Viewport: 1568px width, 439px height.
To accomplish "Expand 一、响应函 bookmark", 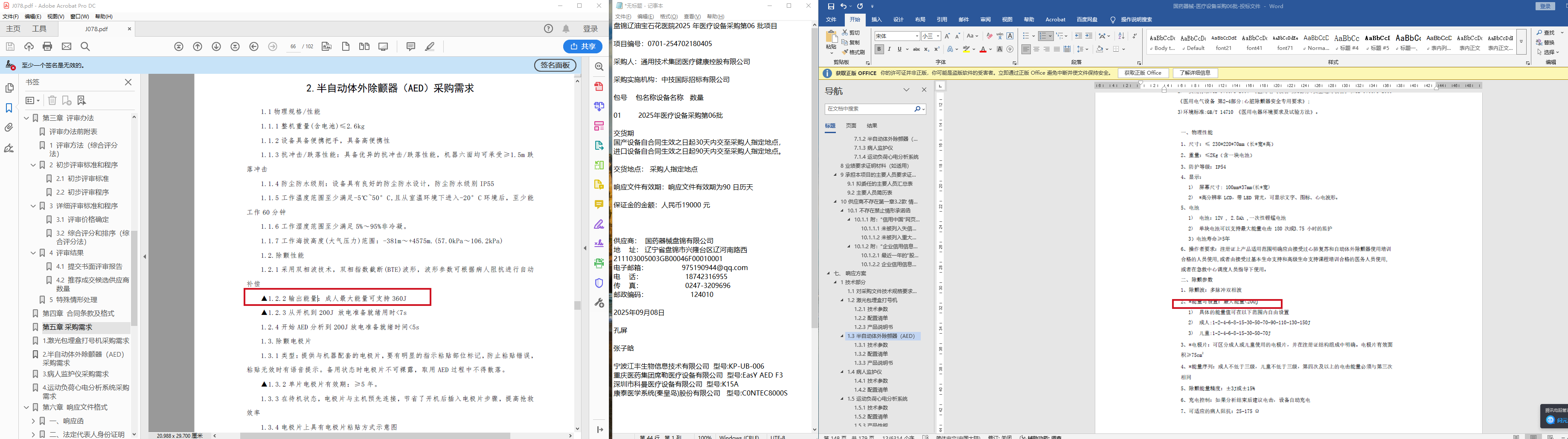I will [x=33, y=421].
